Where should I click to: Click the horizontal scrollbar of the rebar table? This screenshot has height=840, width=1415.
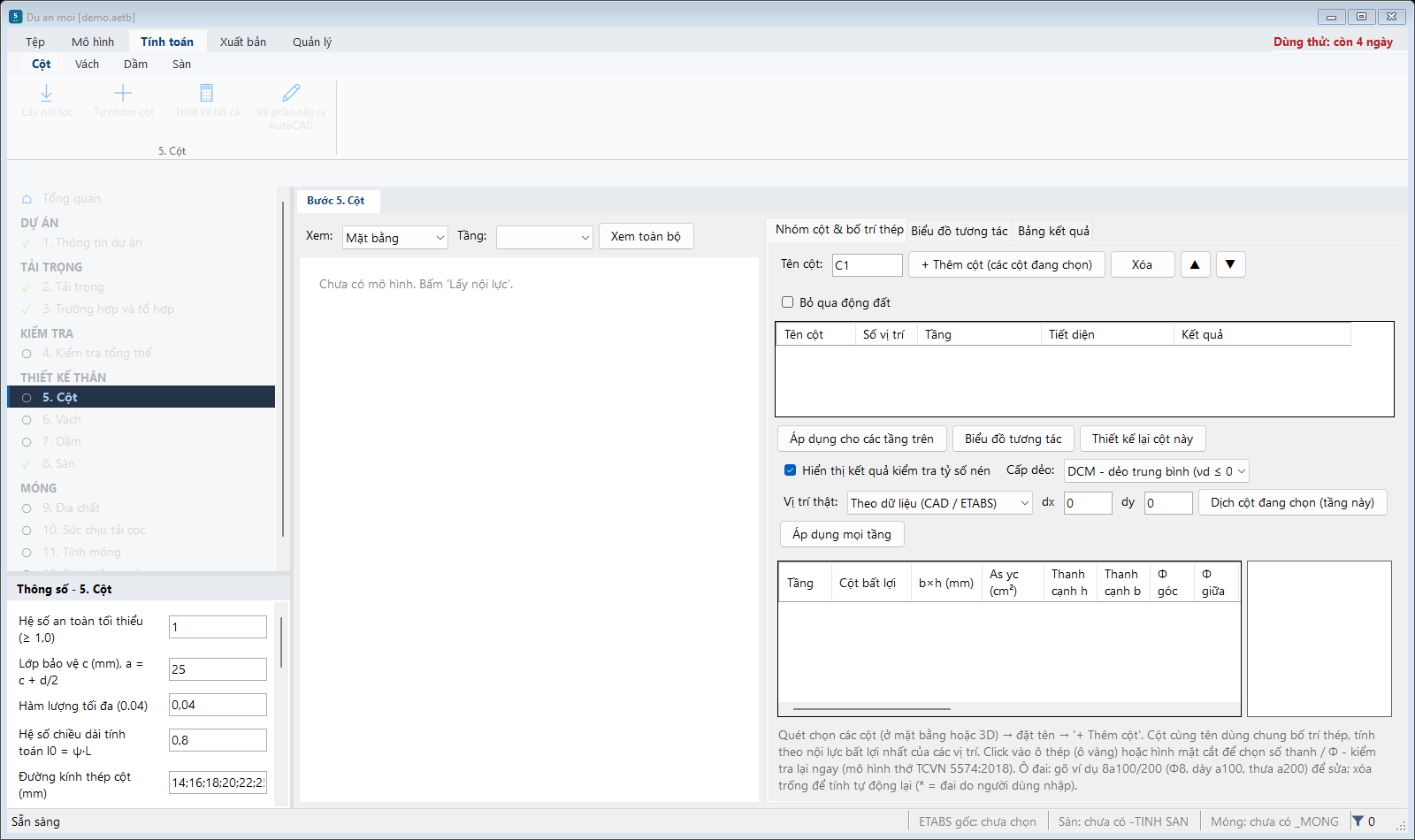[872, 709]
